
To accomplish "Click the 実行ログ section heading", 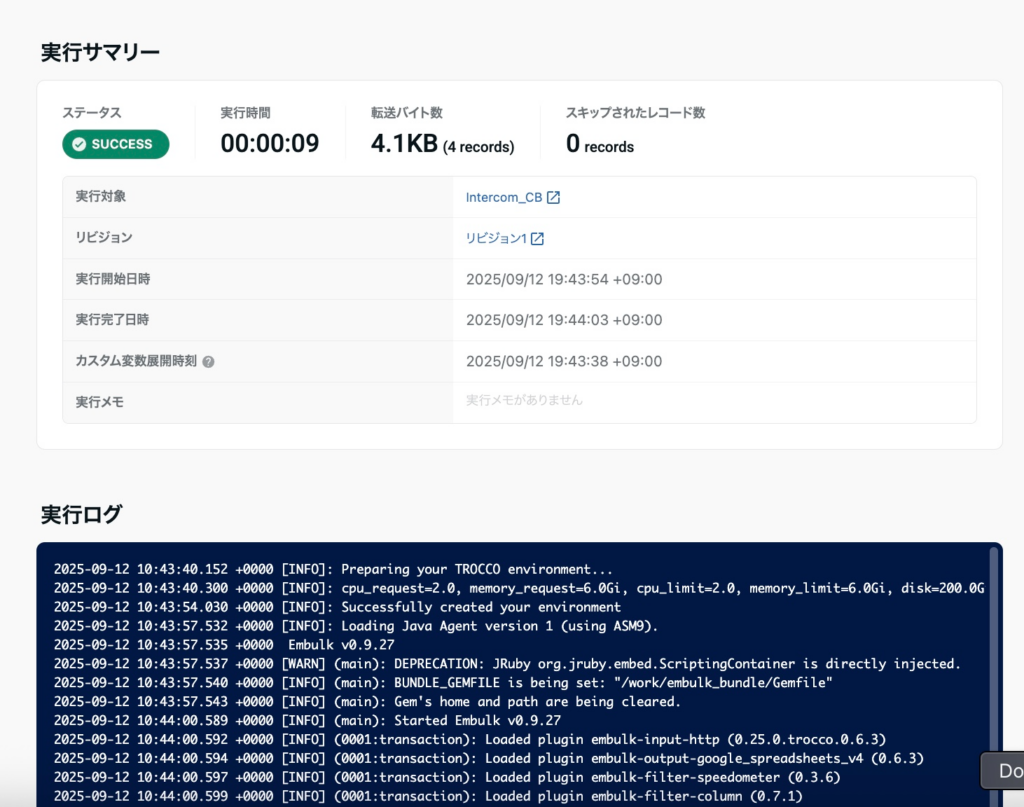I will 82,515.
